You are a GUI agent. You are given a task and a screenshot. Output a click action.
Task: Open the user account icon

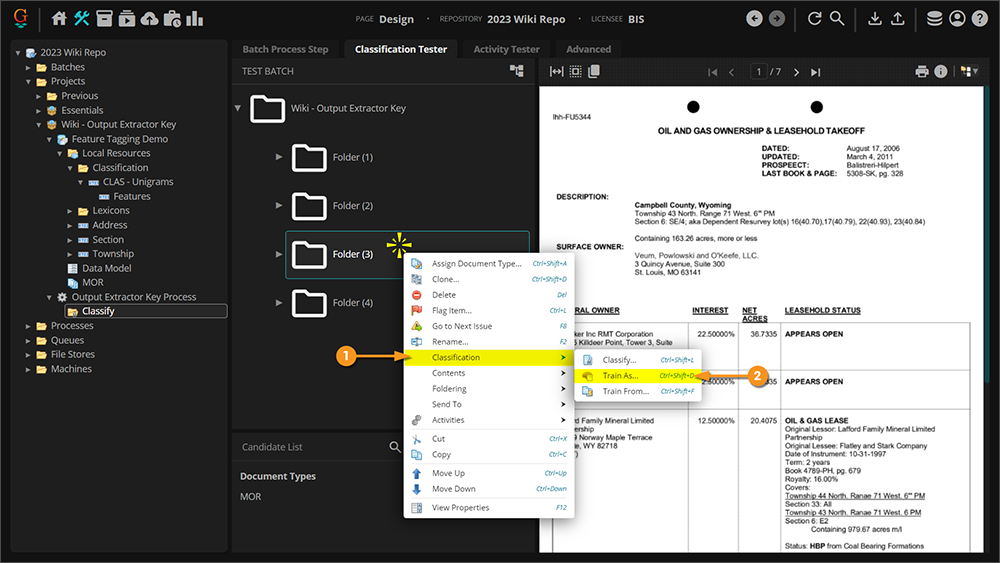(957, 18)
